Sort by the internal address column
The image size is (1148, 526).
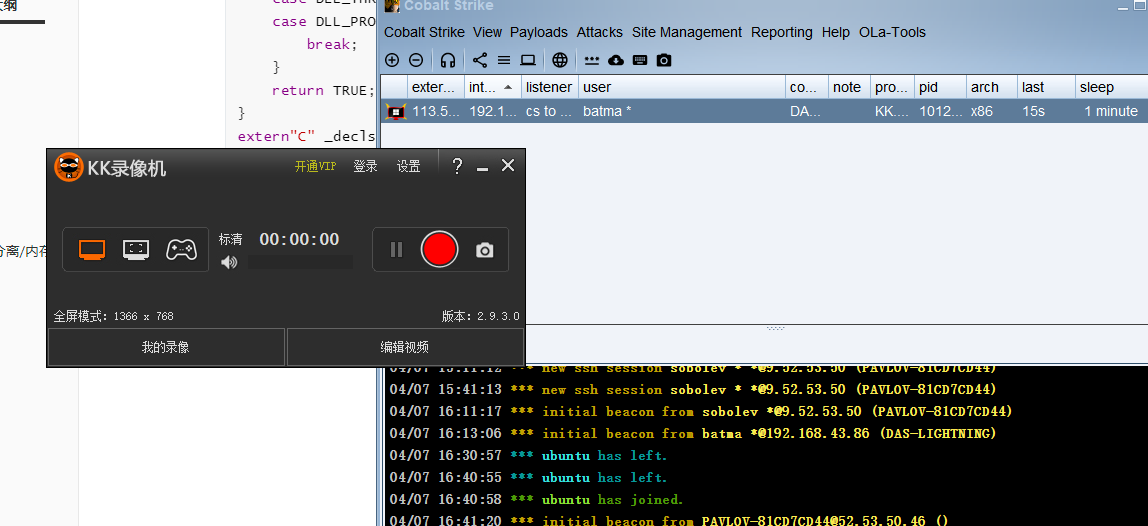[x=492, y=87]
